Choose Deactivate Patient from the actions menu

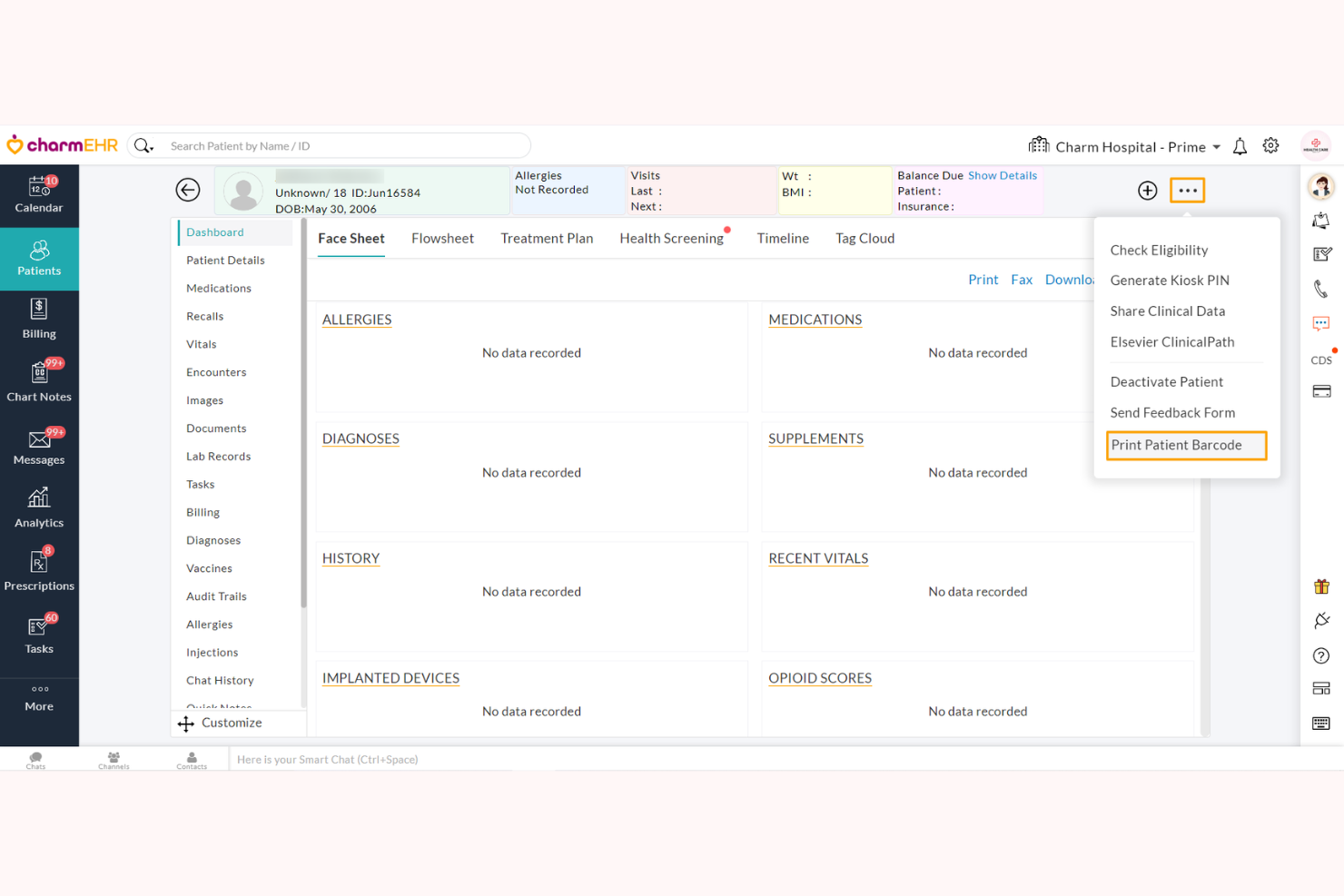pyautogui.click(x=1167, y=381)
